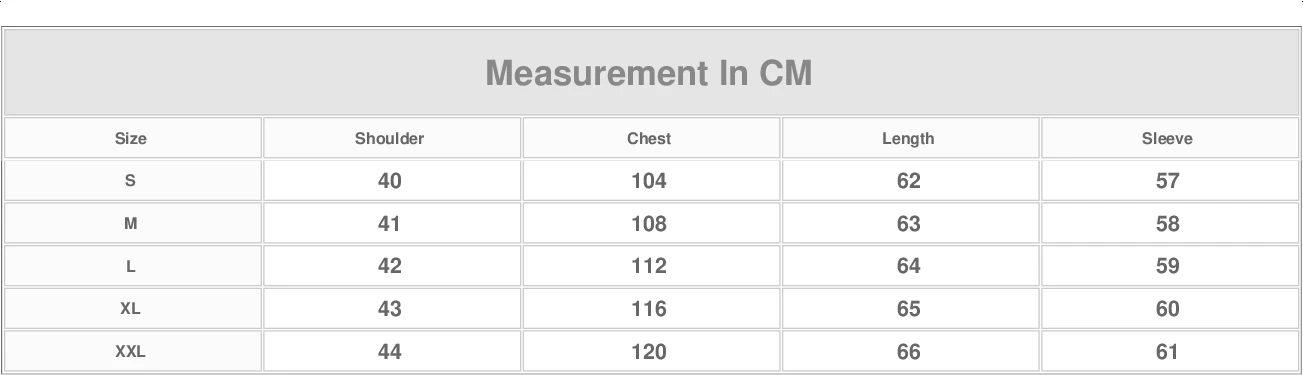Image resolution: width=1303 pixels, height=375 pixels.
Task: Click chest value 108 cell
Action: (649, 224)
